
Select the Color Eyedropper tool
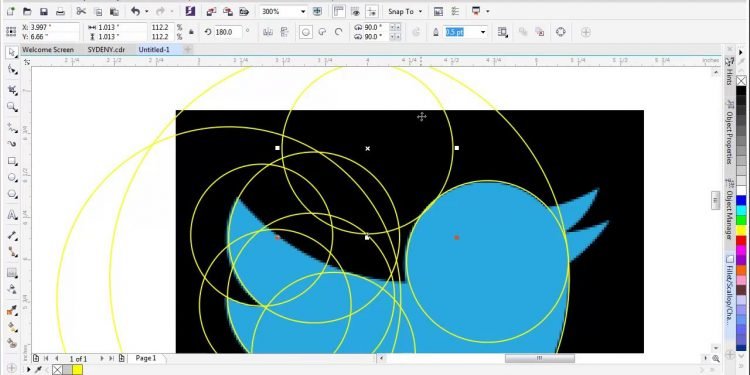[12, 311]
